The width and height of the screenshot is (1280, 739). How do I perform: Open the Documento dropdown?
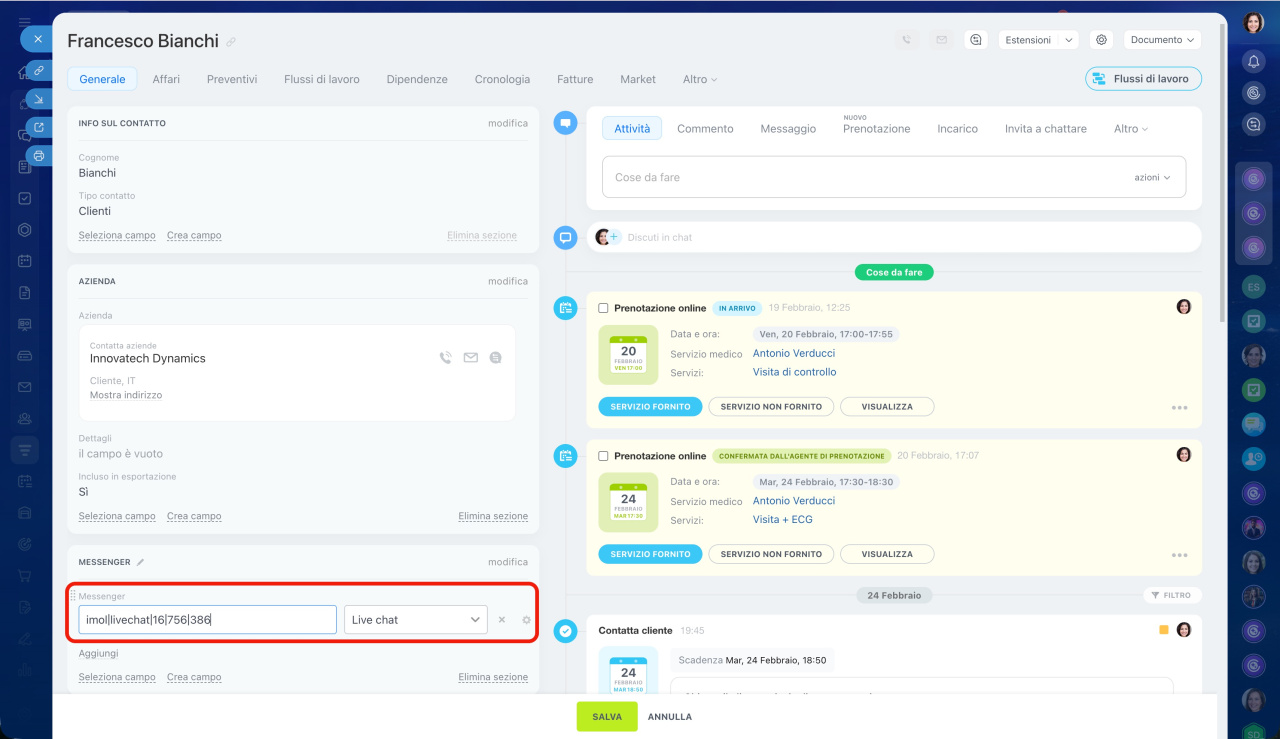click(x=1162, y=40)
